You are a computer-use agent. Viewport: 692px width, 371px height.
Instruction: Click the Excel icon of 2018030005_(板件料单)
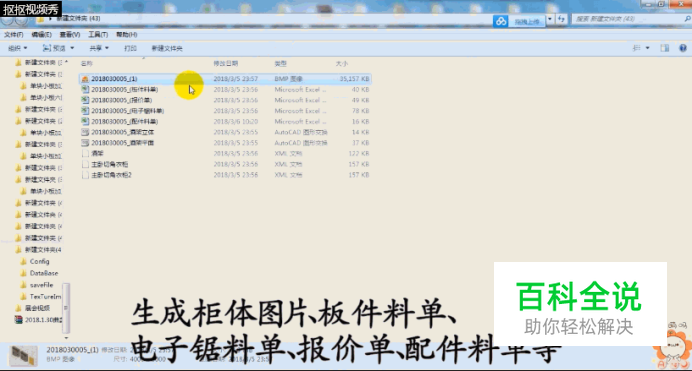pyautogui.click(x=85, y=90)
